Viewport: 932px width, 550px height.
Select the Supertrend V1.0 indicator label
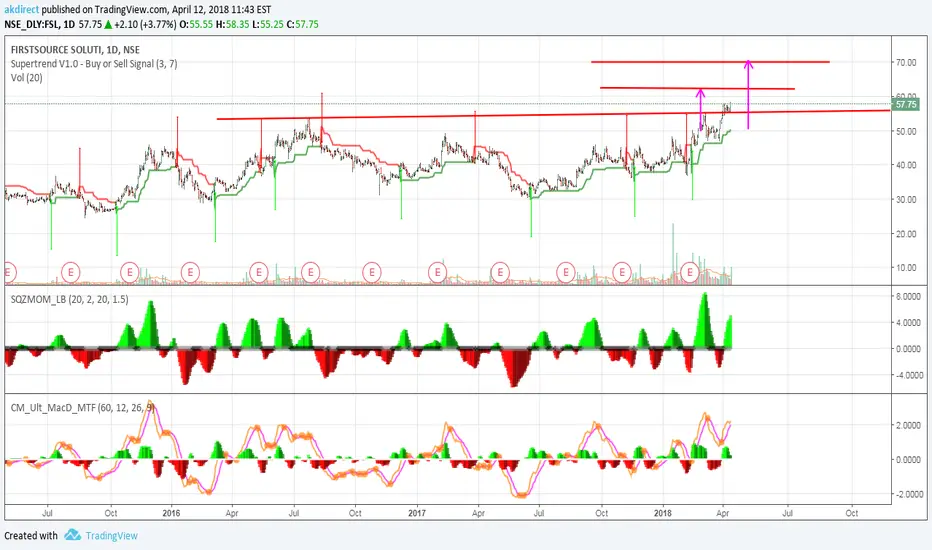94,64
